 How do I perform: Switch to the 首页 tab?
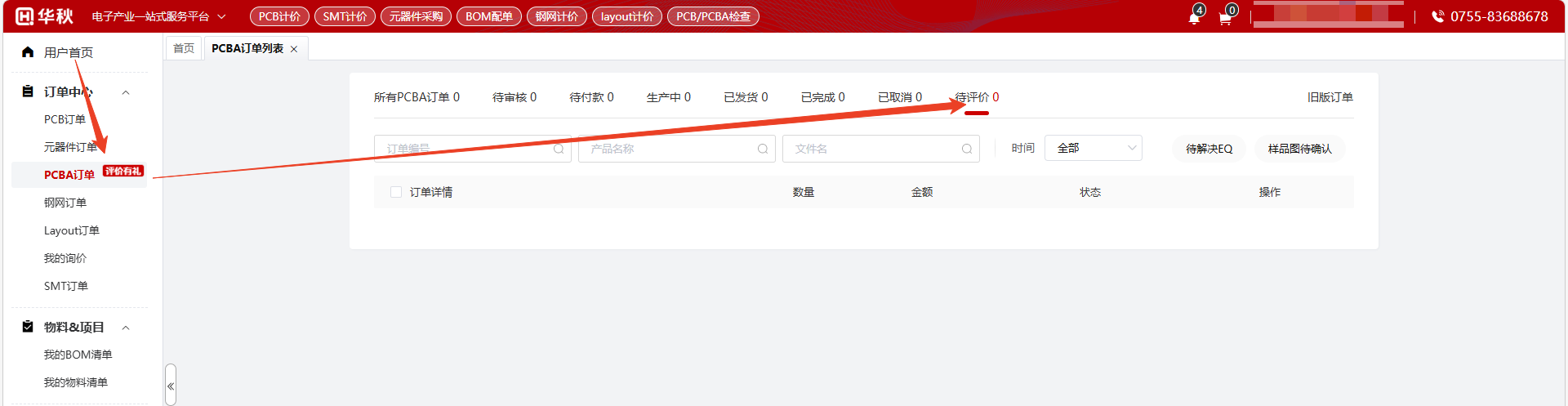pos(184,48)
